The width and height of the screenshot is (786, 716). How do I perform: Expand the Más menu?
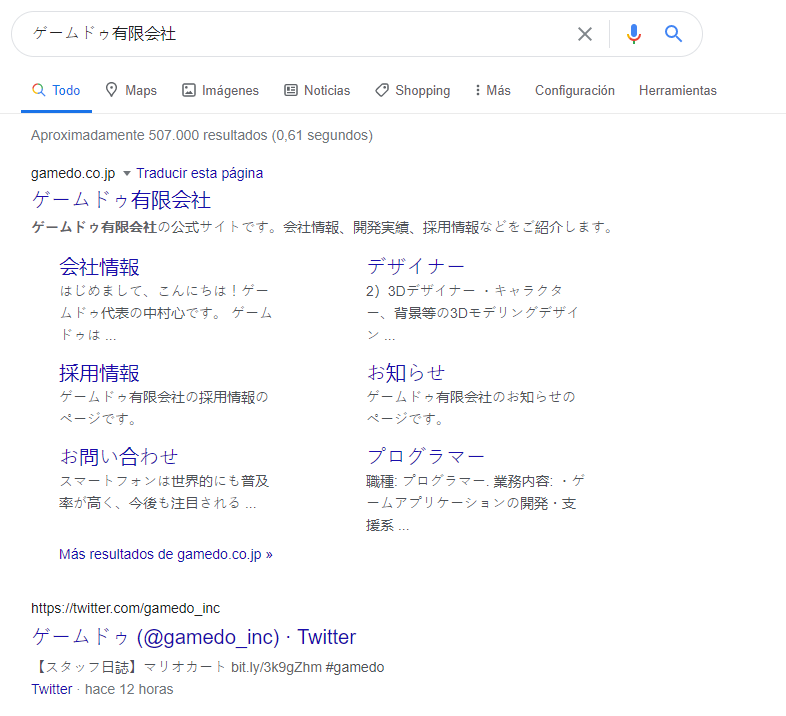tap(493, 90)
